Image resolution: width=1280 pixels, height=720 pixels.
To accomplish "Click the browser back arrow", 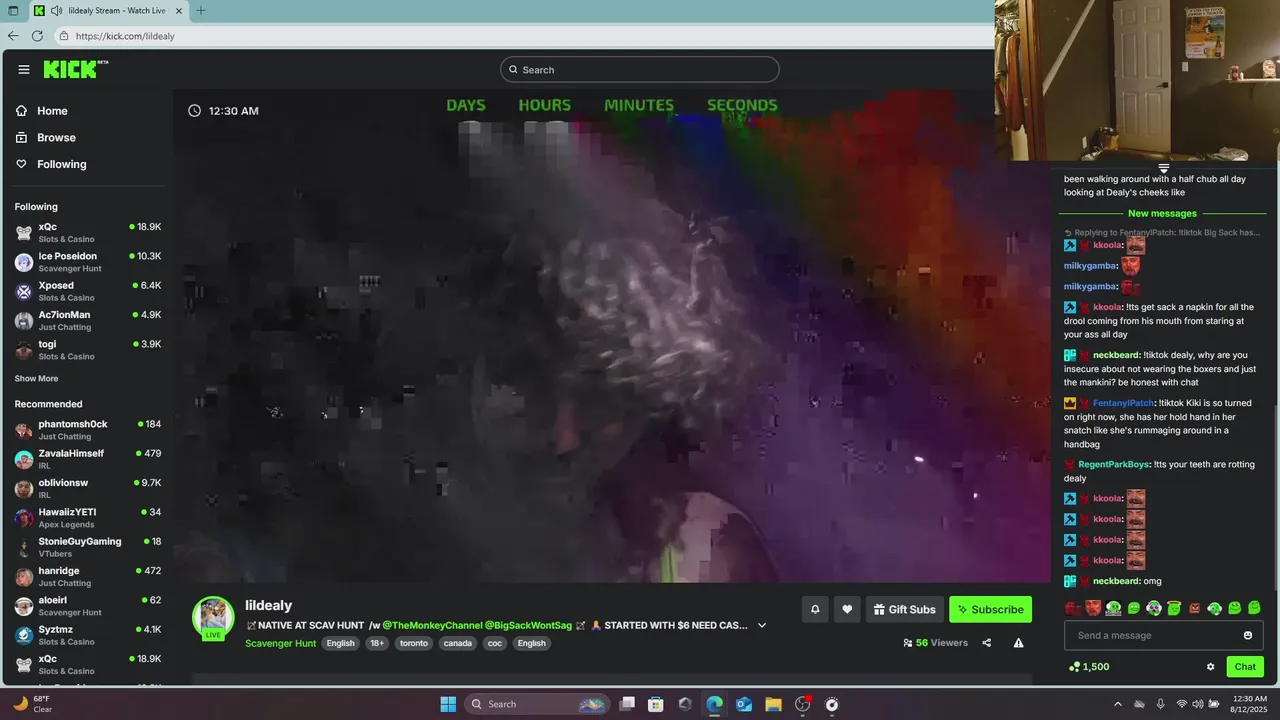I will [x=13, y=35].
